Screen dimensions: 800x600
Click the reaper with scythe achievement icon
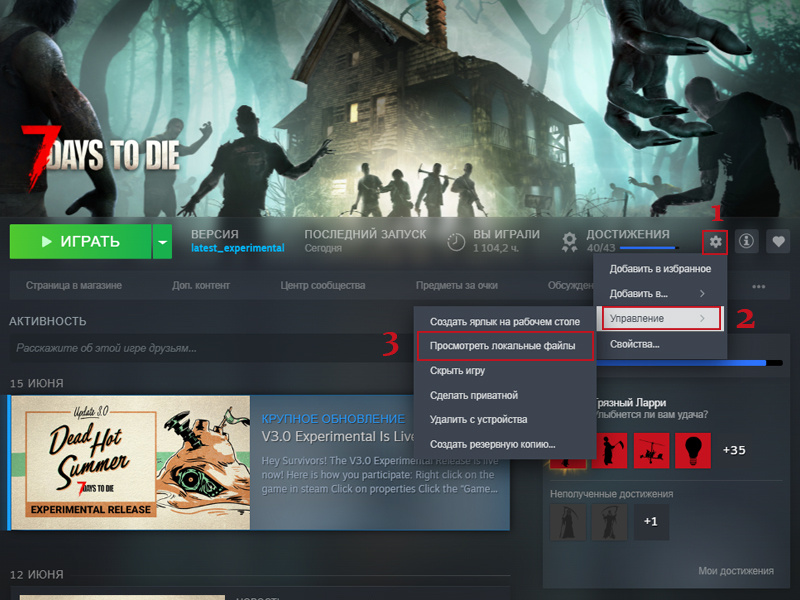tap(610, 451)
